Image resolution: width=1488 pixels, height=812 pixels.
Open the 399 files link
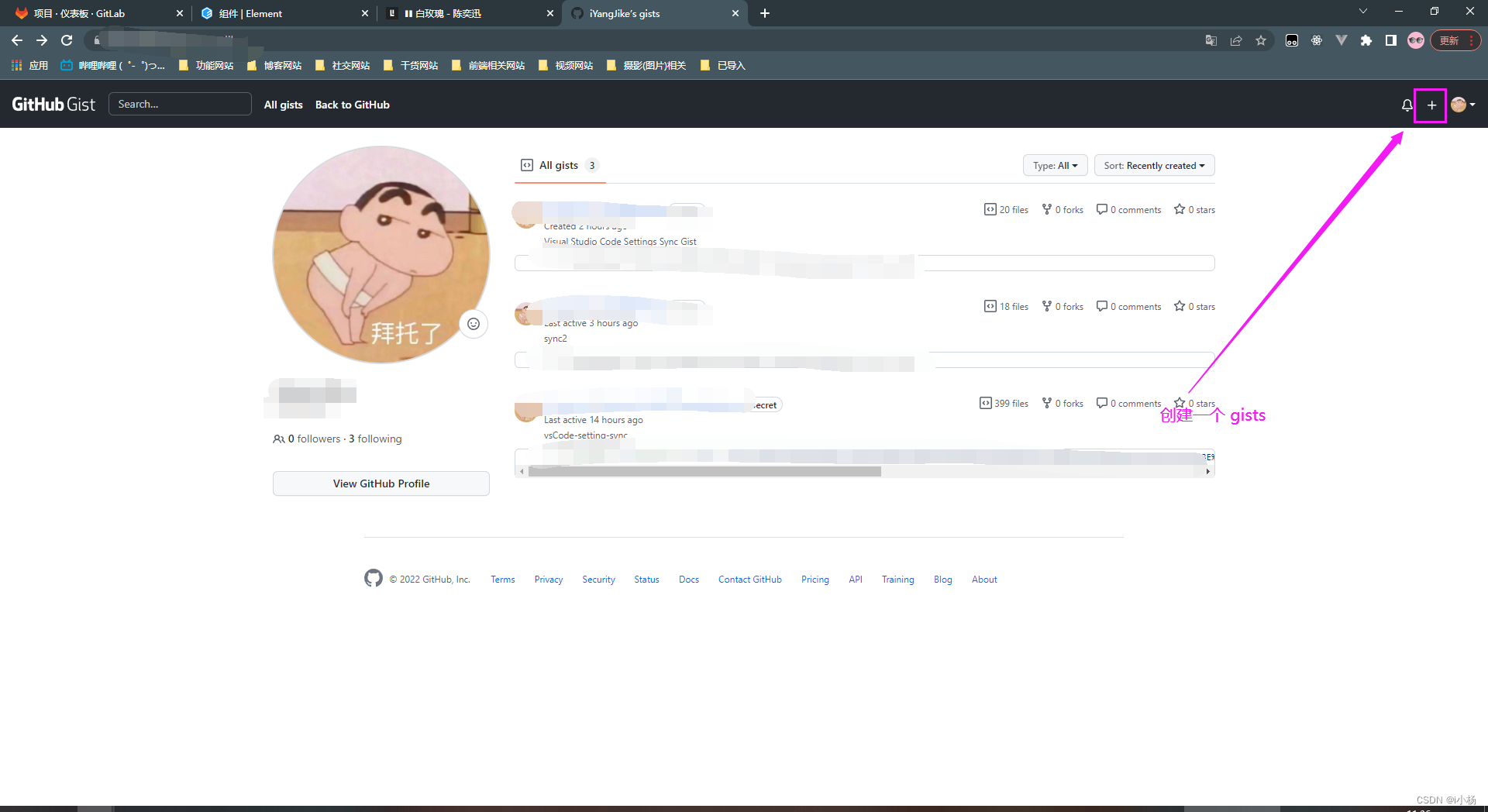click(1004, 403)
